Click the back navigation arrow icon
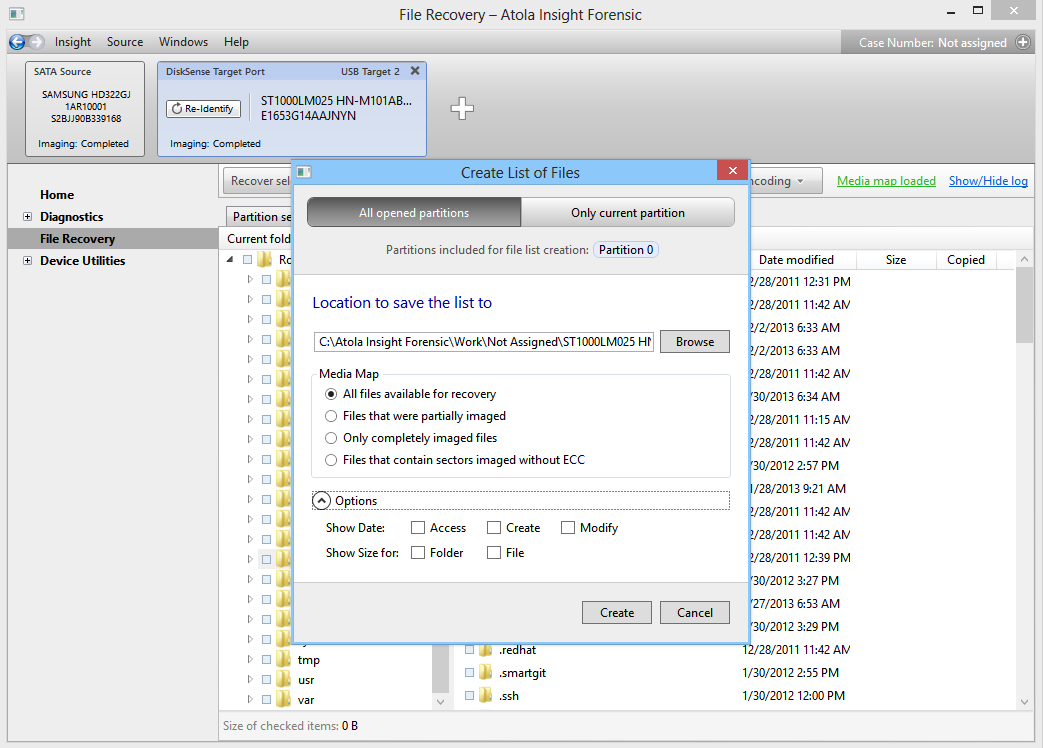 click(17, 42)
